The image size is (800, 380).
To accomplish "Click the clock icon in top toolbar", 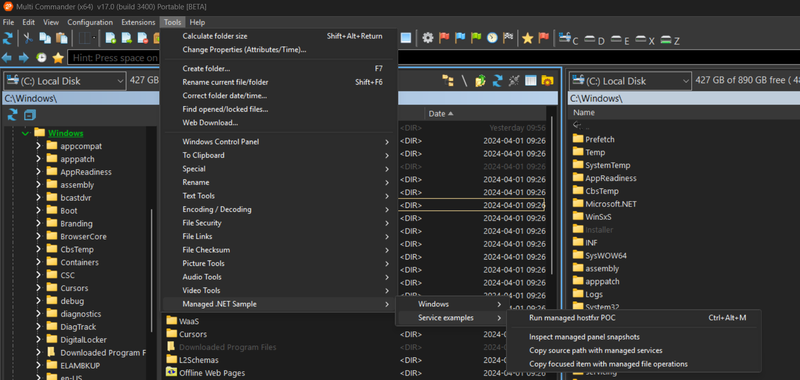I will 492,38.
